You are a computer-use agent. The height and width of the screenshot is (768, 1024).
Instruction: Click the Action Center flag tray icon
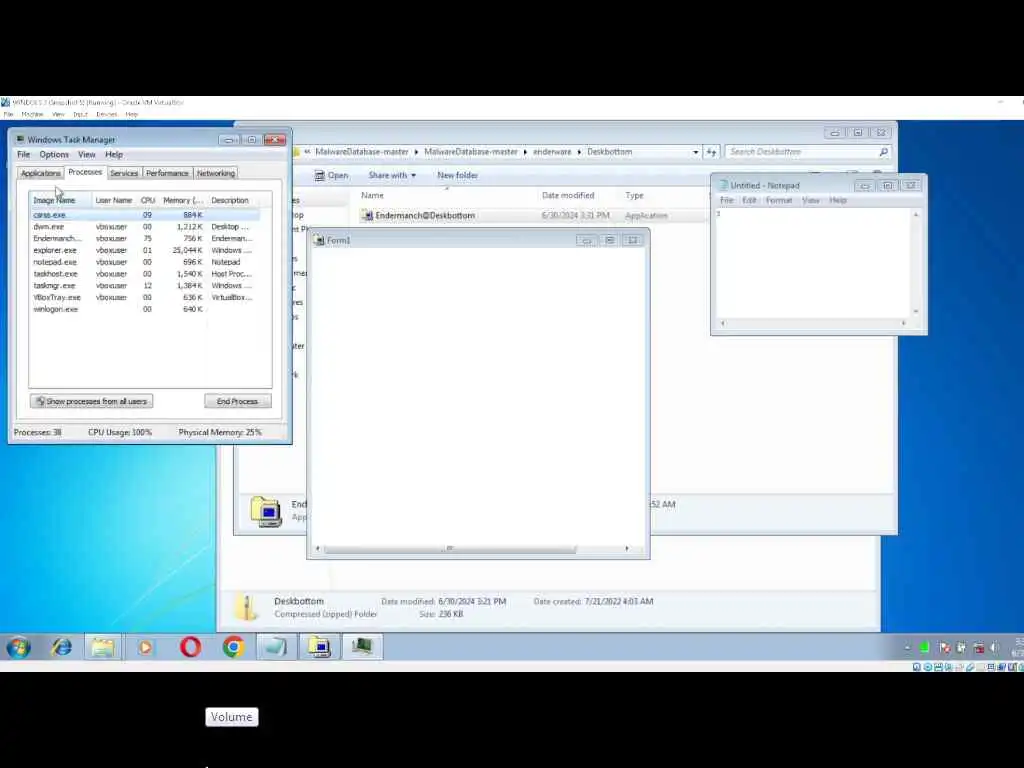pos(944,647)
